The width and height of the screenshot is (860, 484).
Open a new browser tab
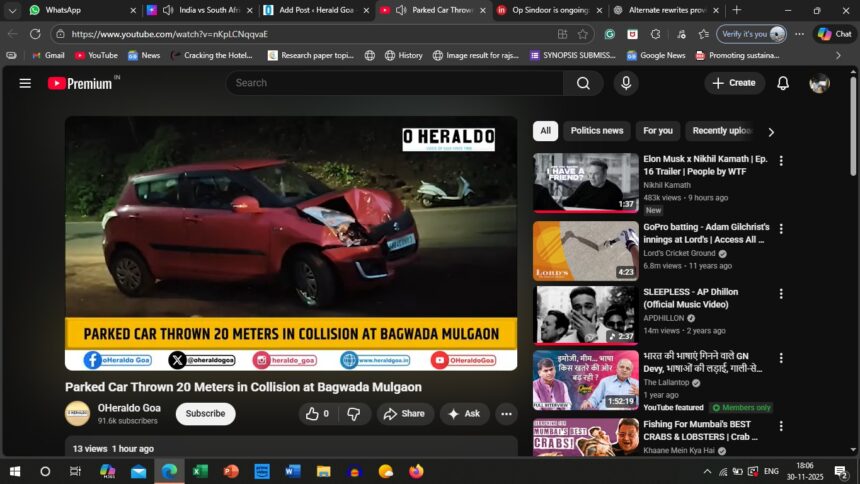737,10
